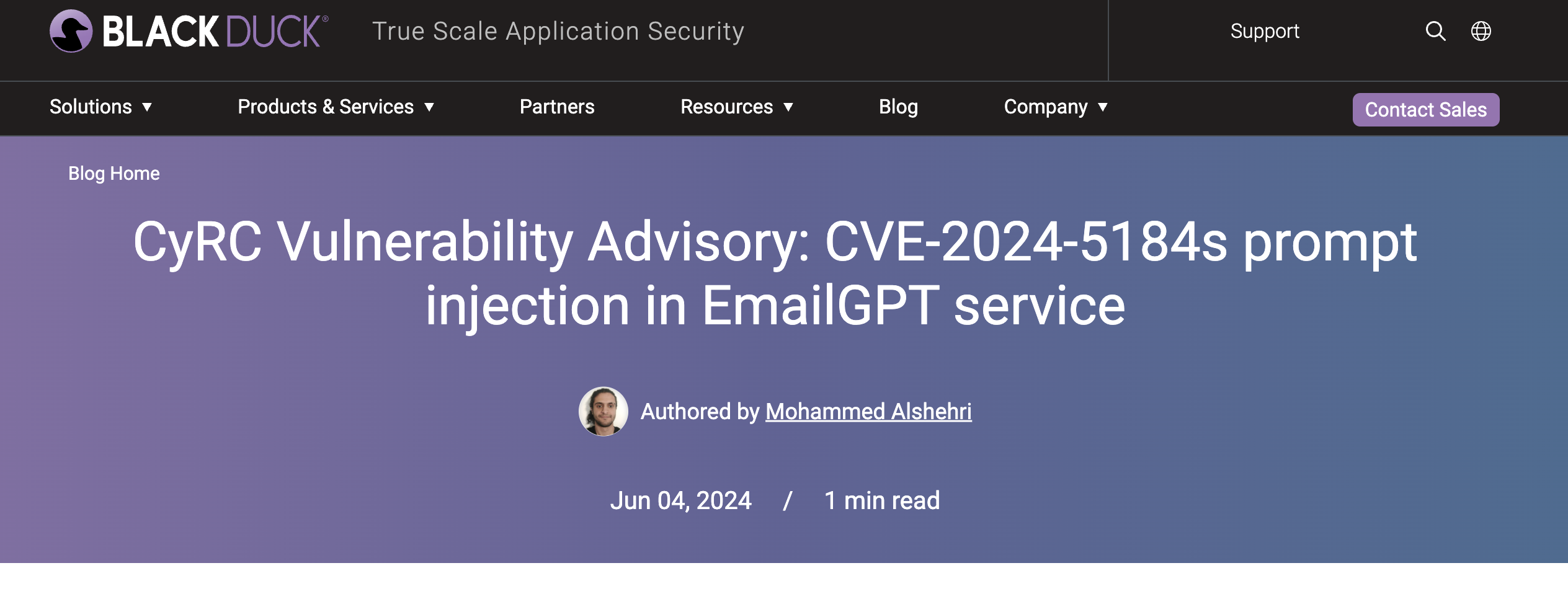Click the Contact Sales button
Image resolution: width=1568 pixels, height=599 pixels.
tap(1425, 109)
